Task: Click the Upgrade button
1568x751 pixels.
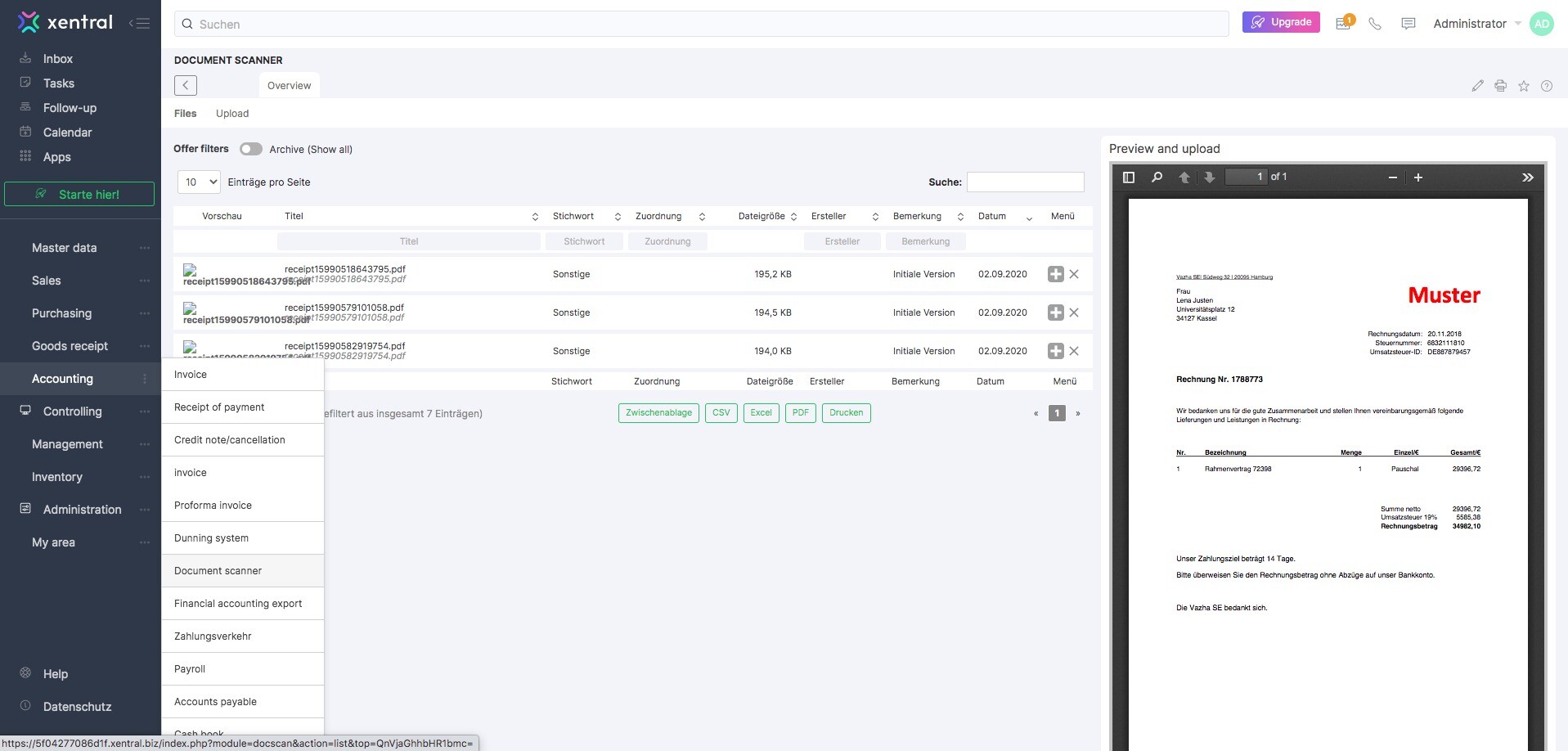Action: coord(1281,22)
